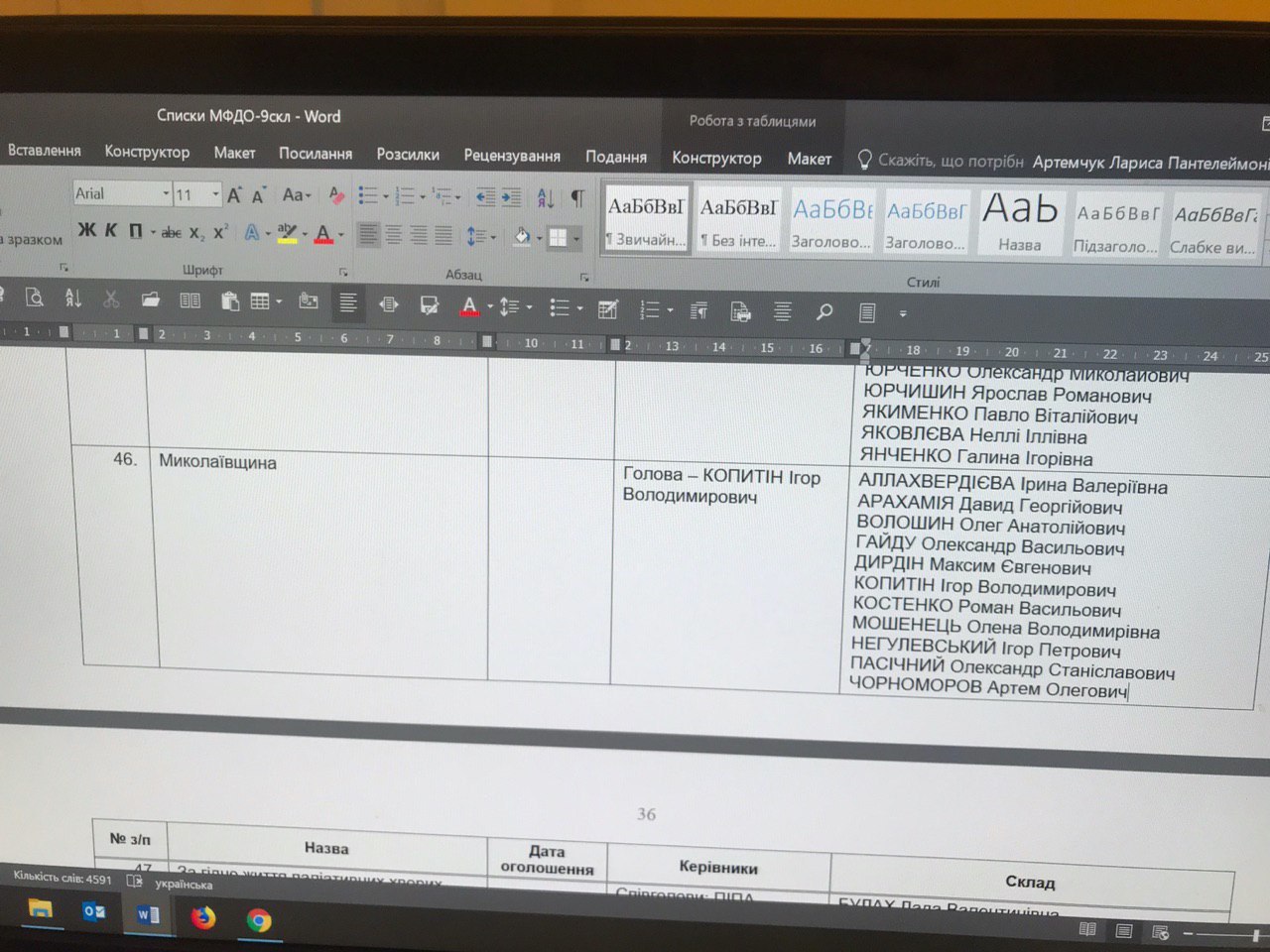Open the font size 11 dropdown
Image resolution: width=1270 pixels, height=952 pixels.
click(216, 194)
